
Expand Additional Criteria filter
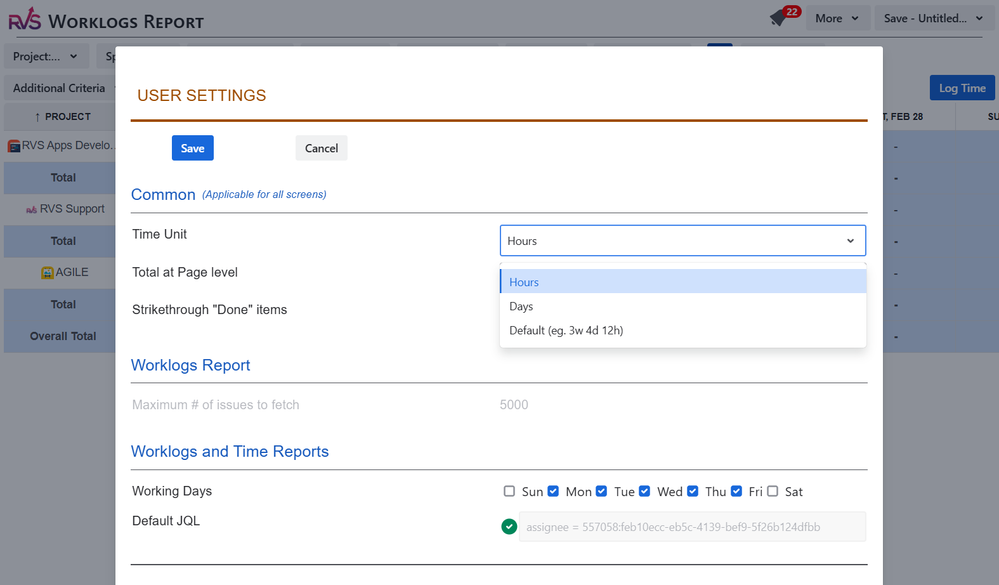(59, 88)
